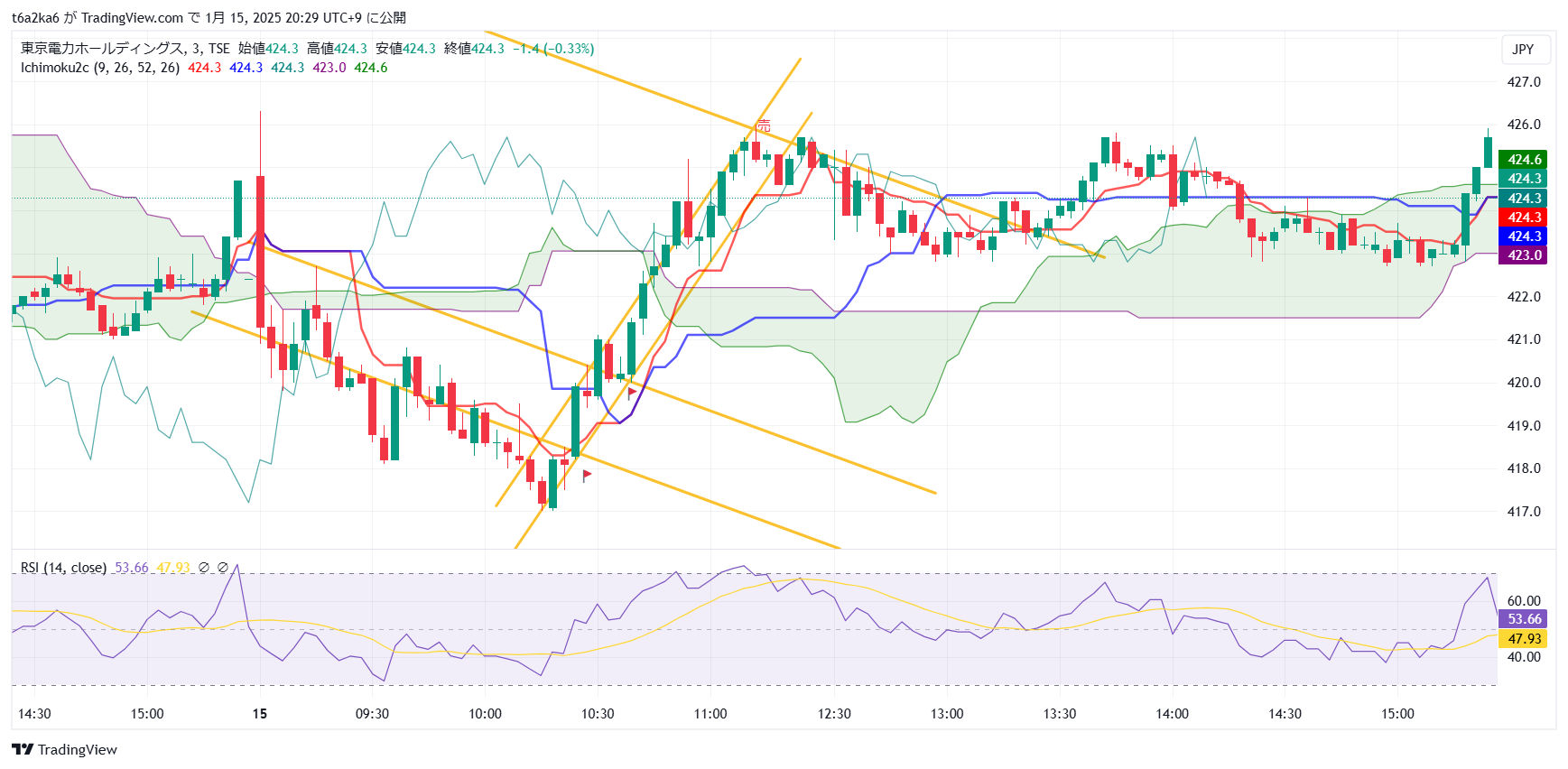The height and width of the screenshot is (769, 1568).
Task: Click first ∅ symbol in RSI legend
Action: [x=204, y=568]
